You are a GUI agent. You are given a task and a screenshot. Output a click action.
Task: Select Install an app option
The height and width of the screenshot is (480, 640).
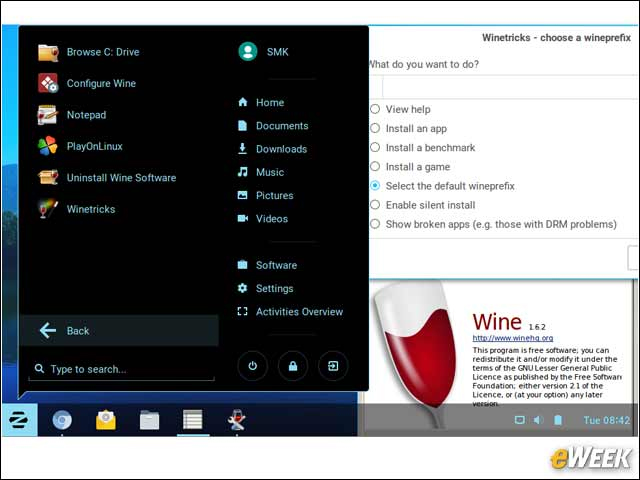pyautogui.click(x=375, y=128)
